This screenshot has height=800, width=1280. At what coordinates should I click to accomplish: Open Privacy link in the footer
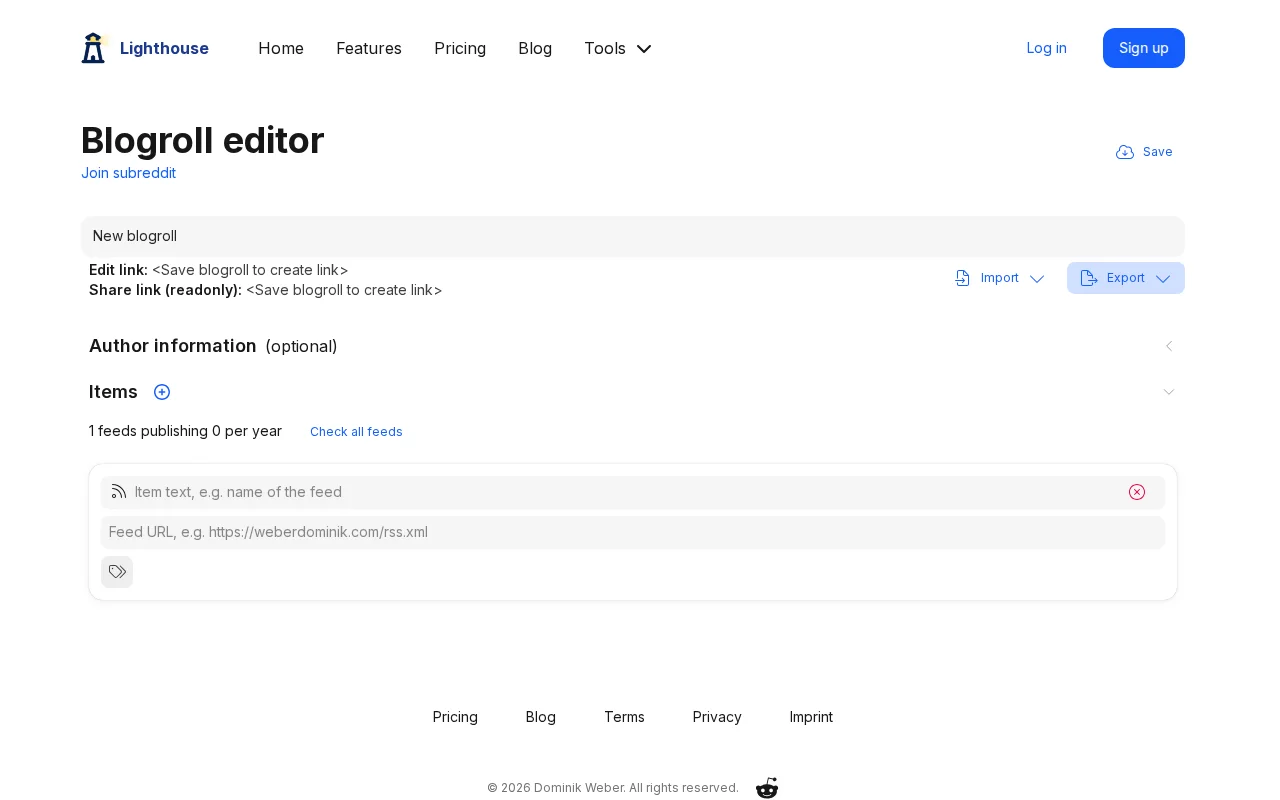pos(717,717)
